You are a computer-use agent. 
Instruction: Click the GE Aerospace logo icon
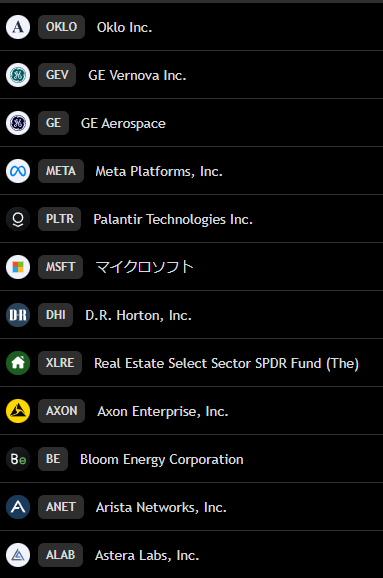[x=18, y=123]
